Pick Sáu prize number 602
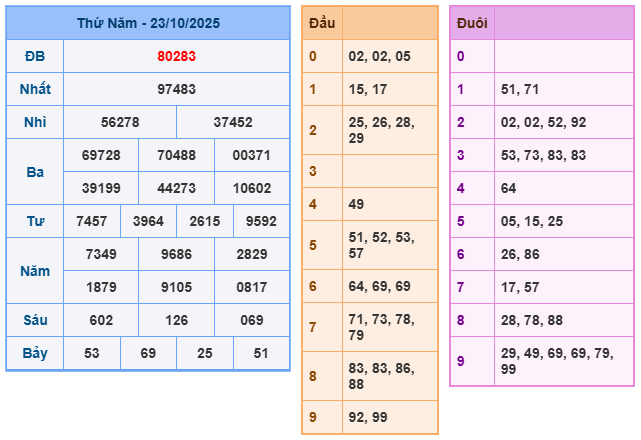 click(x=101, y=320)
